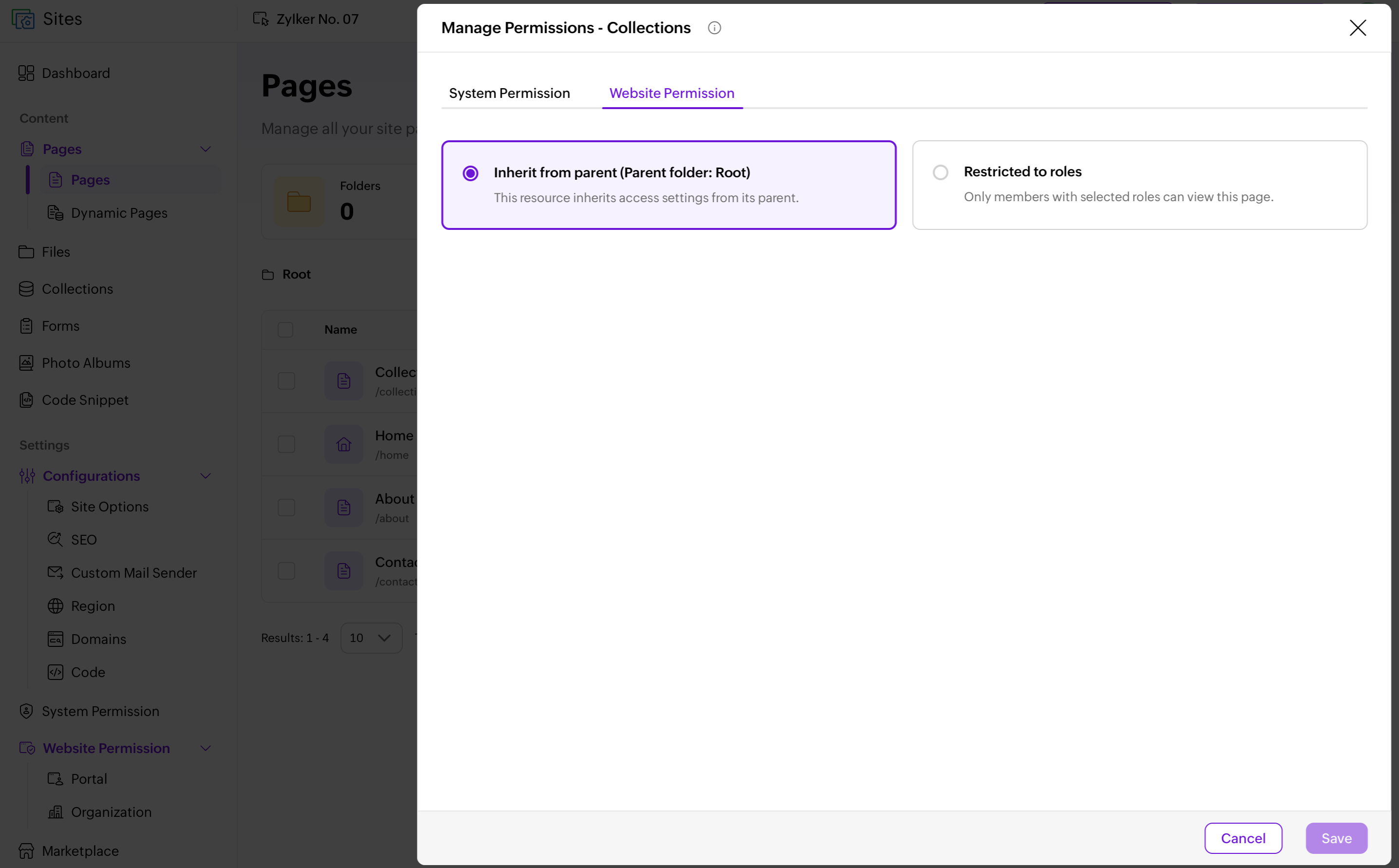
Task: Open Domains settings
Action: point(87,639)
